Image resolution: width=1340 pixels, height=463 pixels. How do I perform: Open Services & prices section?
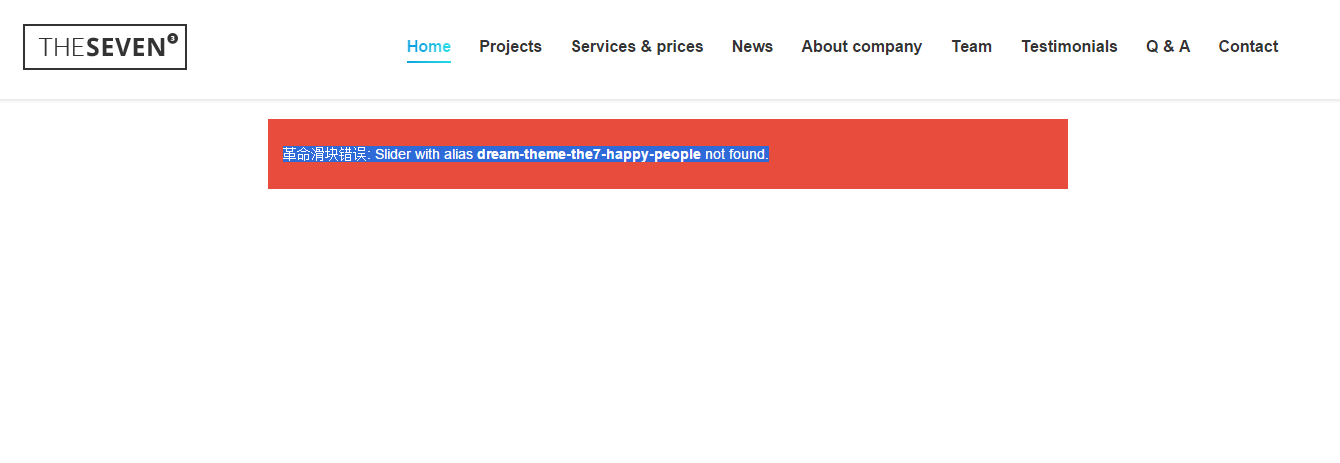click(637, 46)
